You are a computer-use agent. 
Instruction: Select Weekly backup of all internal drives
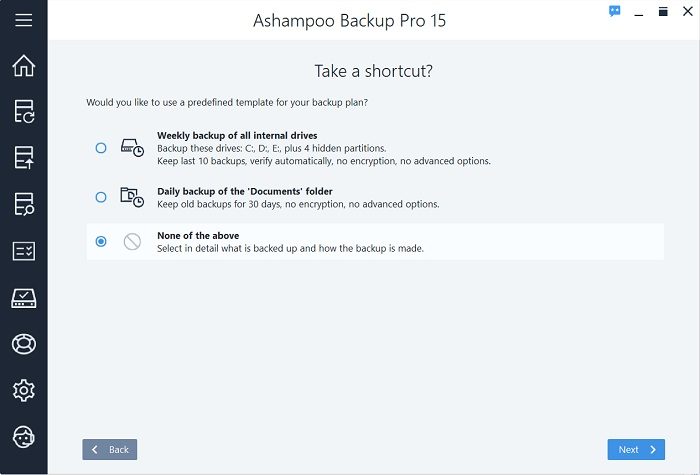pyautogui.click(x=101, y=148)
